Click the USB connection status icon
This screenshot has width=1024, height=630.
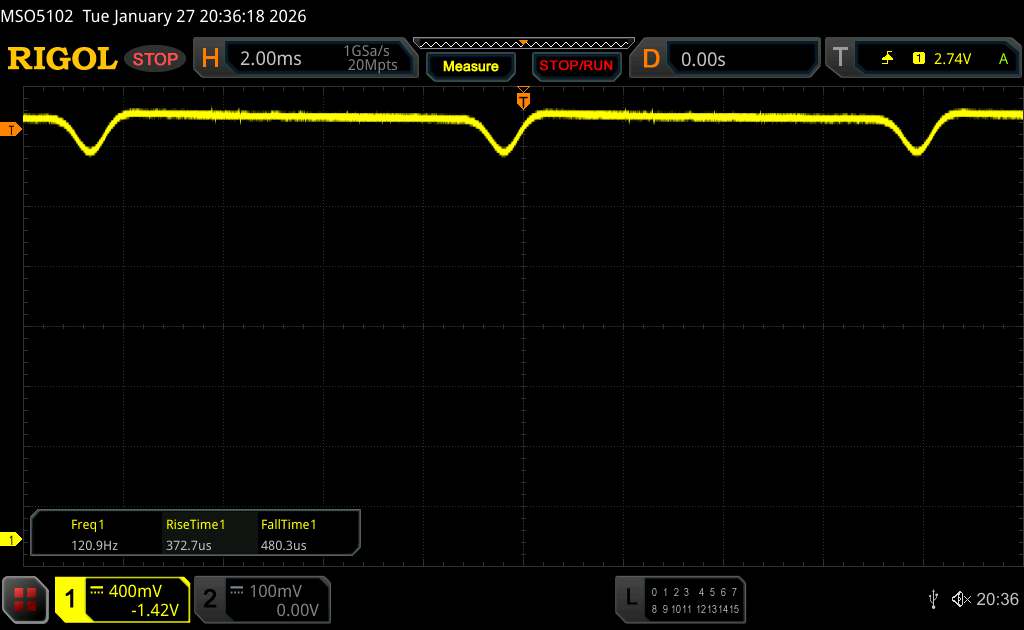[x=933, y=598]
